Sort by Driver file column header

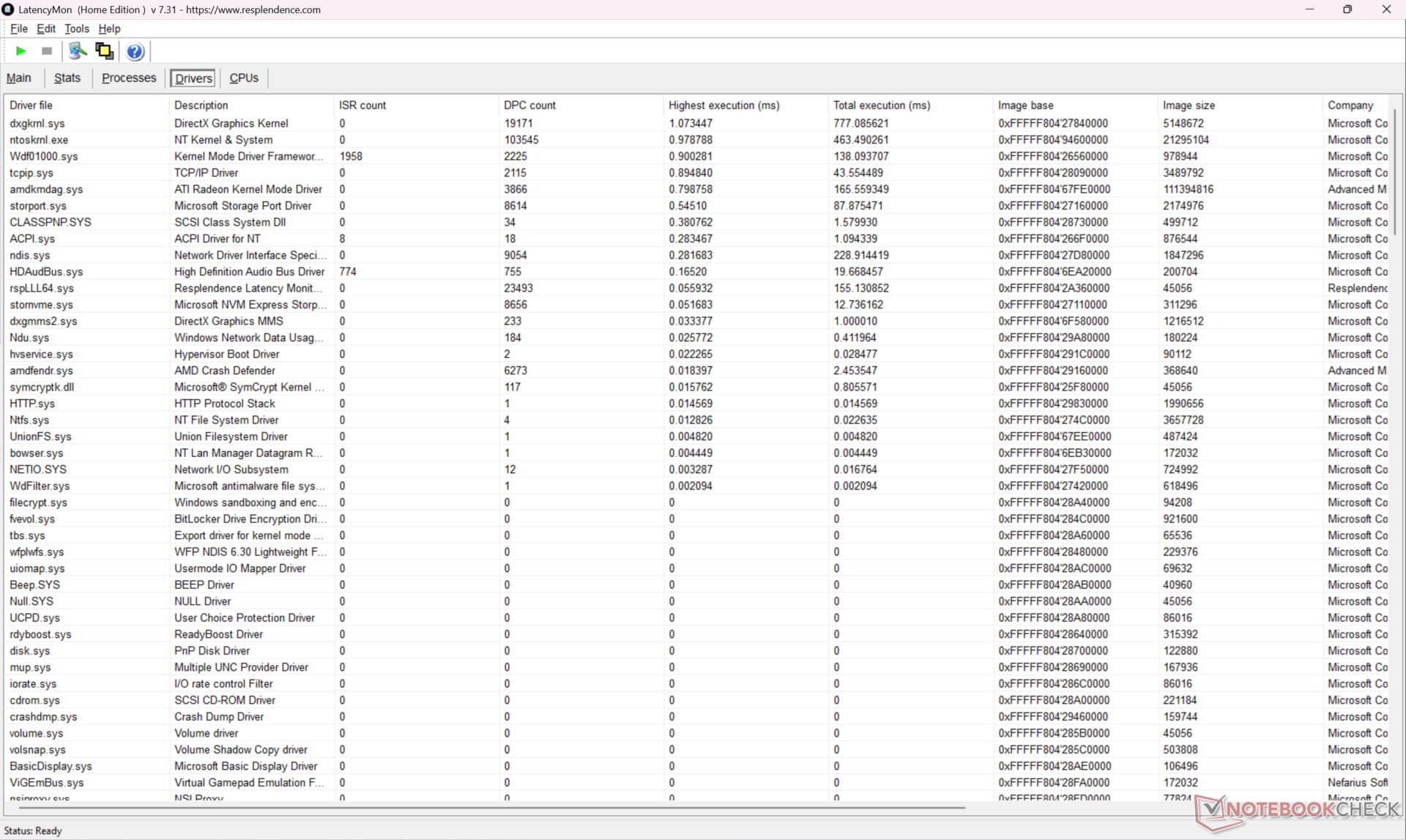point(31,105)
